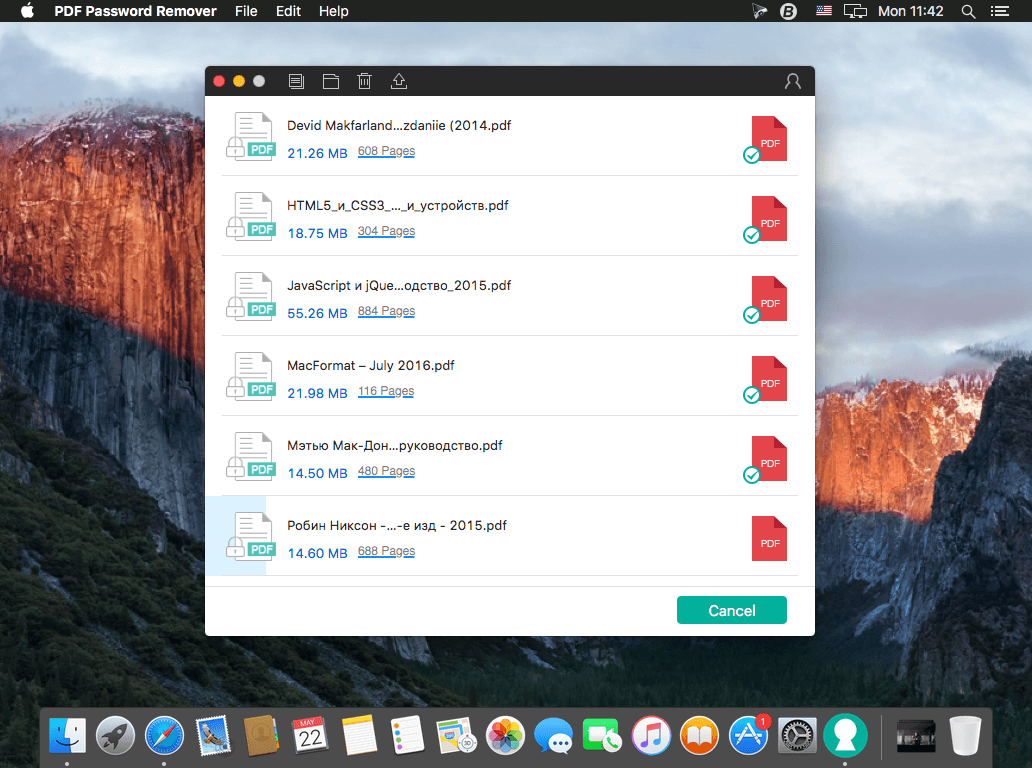Open the Apple menu
1032x768 pixels.
click(x=28, y=11)
